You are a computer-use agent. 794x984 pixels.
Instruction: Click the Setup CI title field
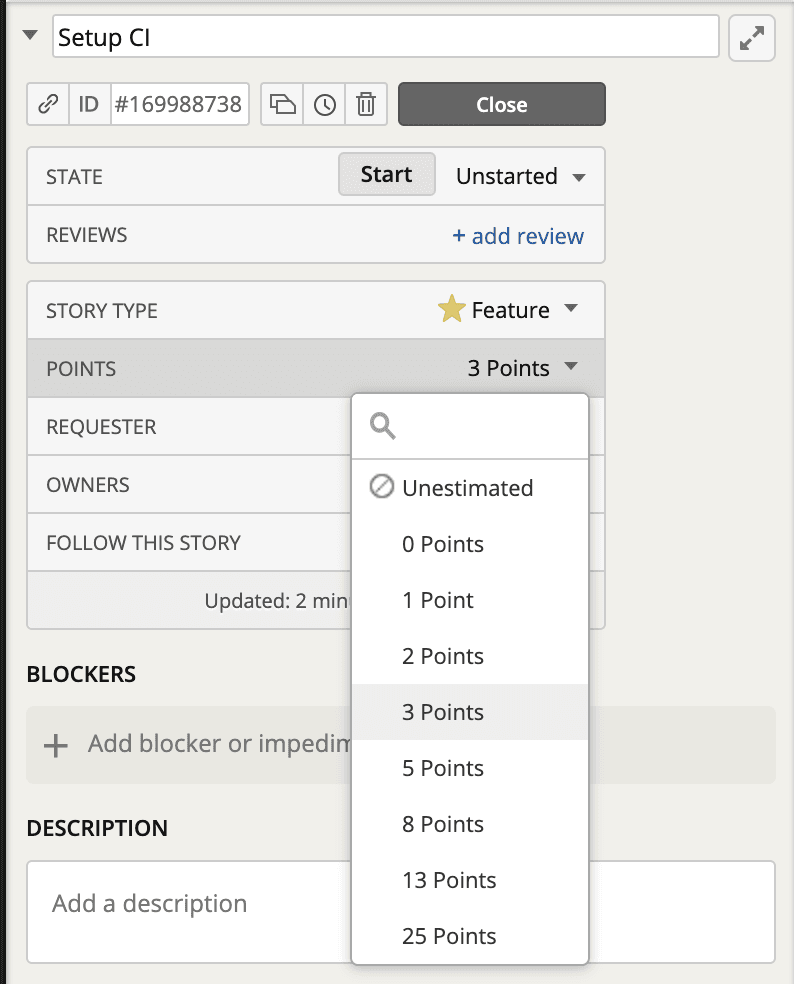[x=385, y=38]
